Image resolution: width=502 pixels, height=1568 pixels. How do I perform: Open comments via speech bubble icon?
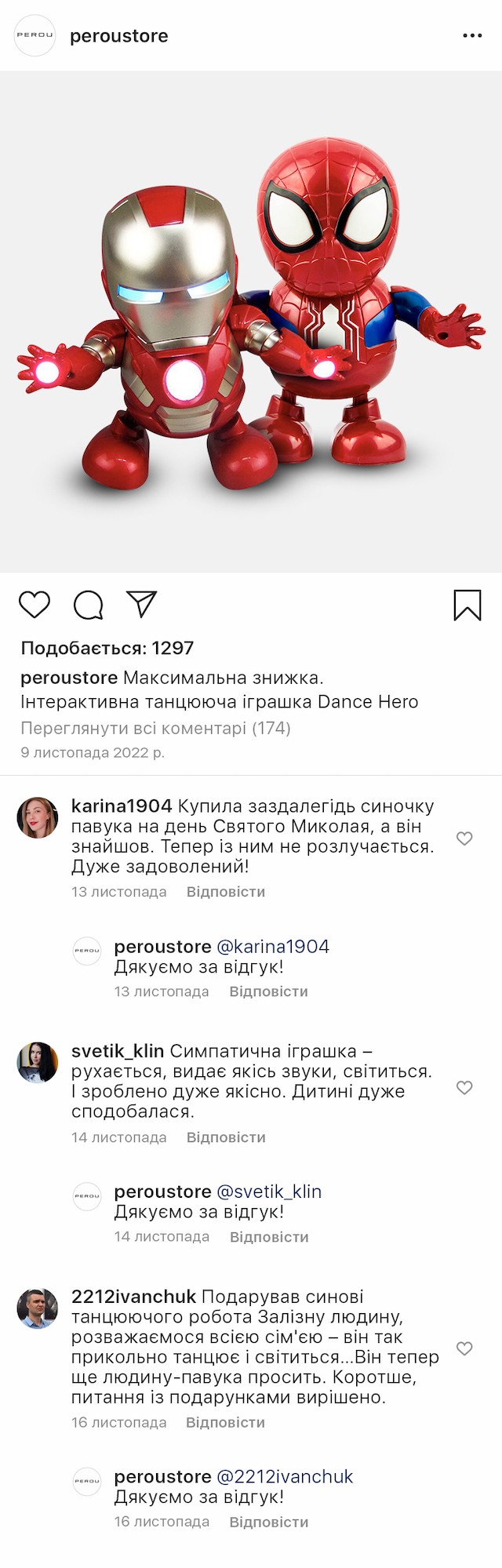point(88,605)
